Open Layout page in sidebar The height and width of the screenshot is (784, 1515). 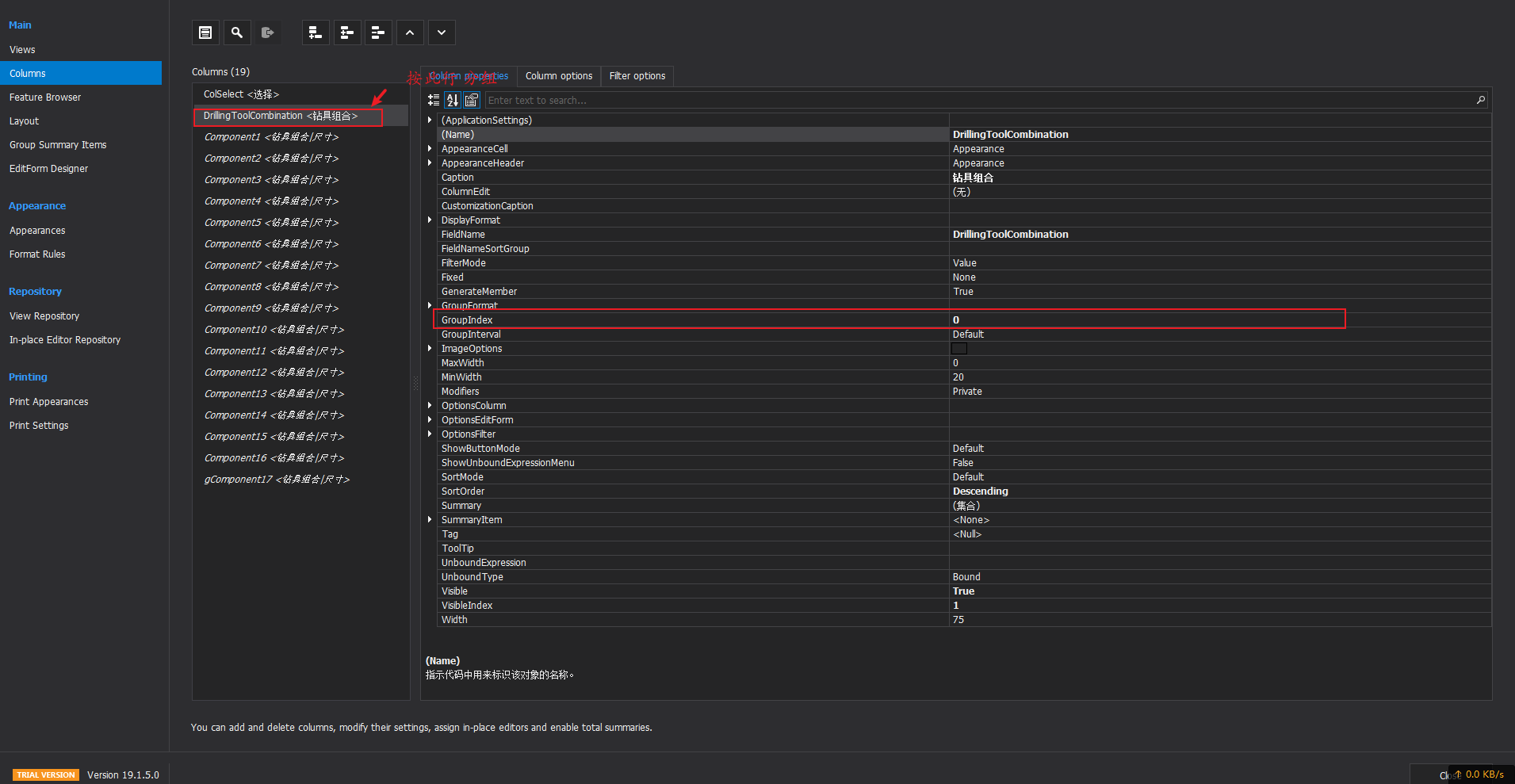[x=24, y=120]
